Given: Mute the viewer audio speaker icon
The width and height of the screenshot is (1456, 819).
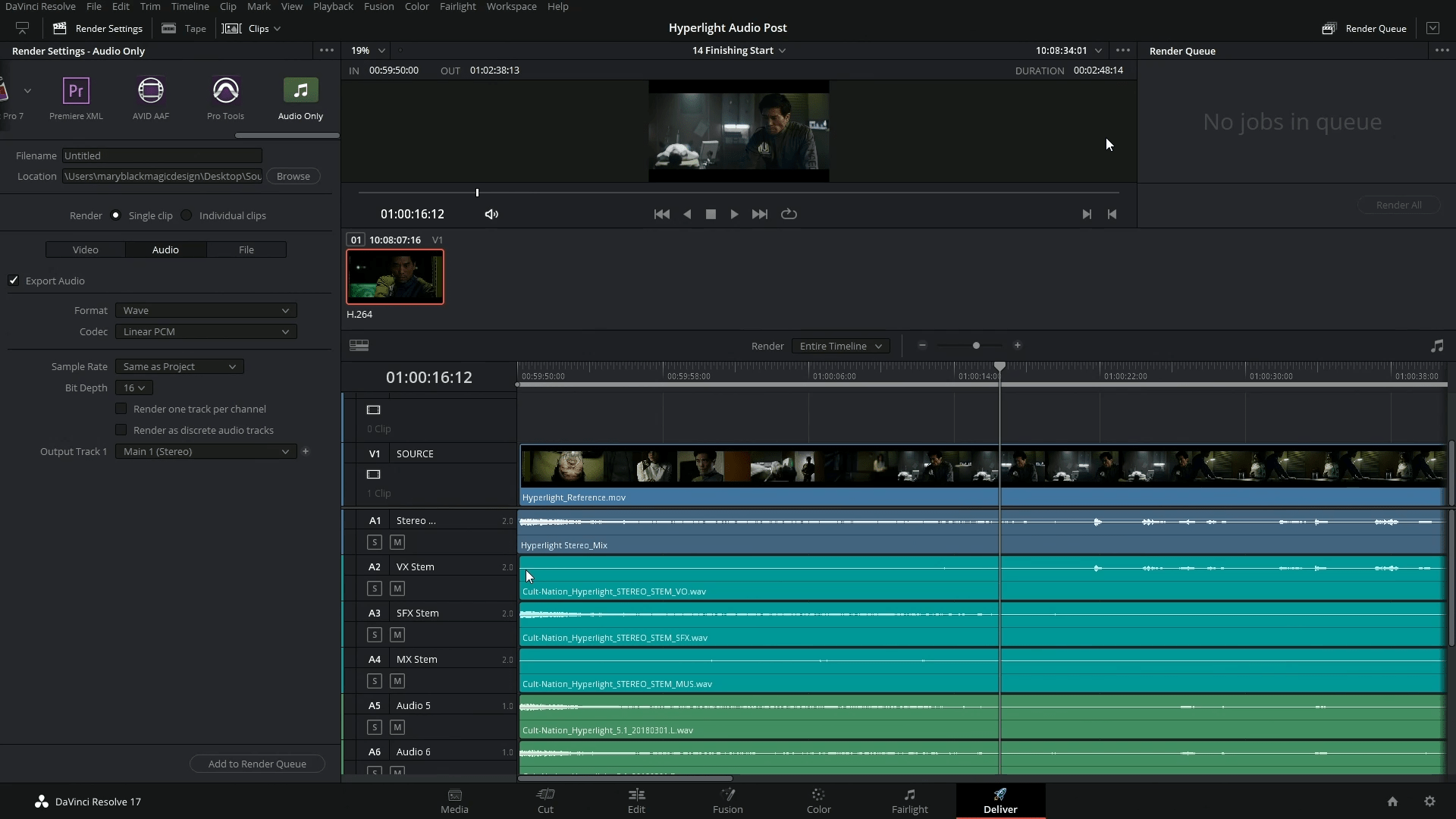Looking at the screenshot, I should (491, 215).
